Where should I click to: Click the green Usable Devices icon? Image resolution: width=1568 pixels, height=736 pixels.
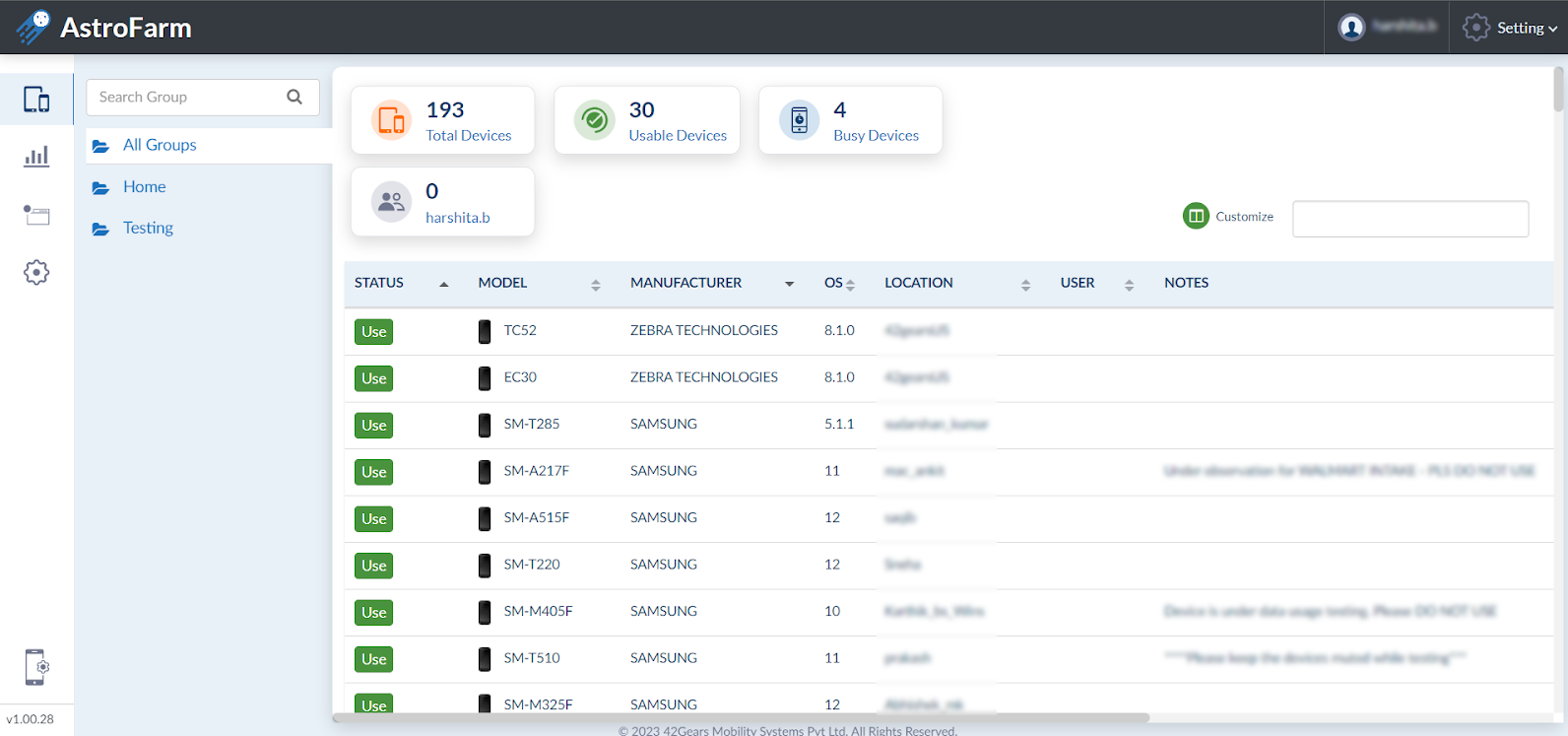click(595, 120)
